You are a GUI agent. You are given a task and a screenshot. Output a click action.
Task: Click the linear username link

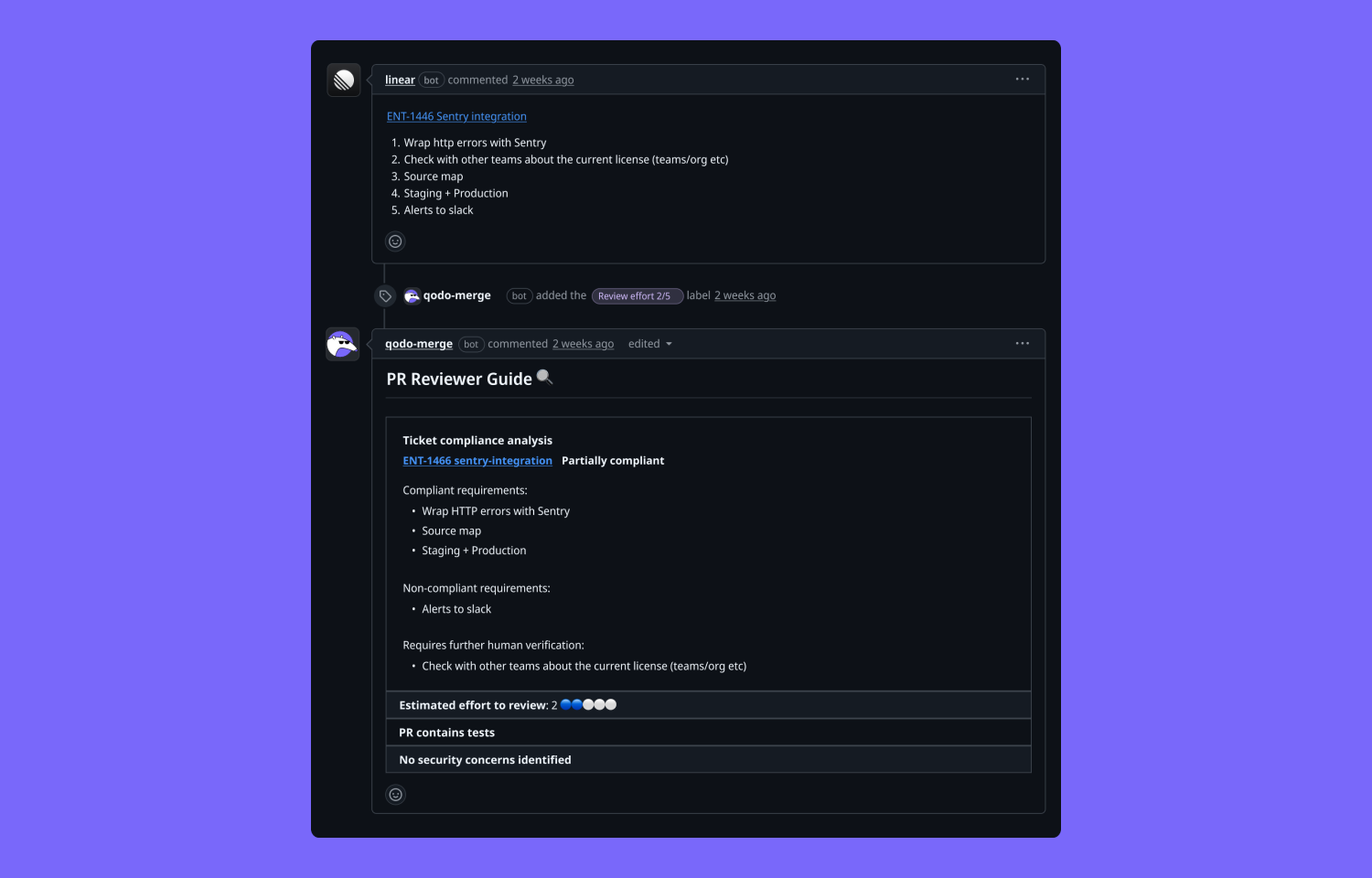pyautogui.click(x=400, y=80)
